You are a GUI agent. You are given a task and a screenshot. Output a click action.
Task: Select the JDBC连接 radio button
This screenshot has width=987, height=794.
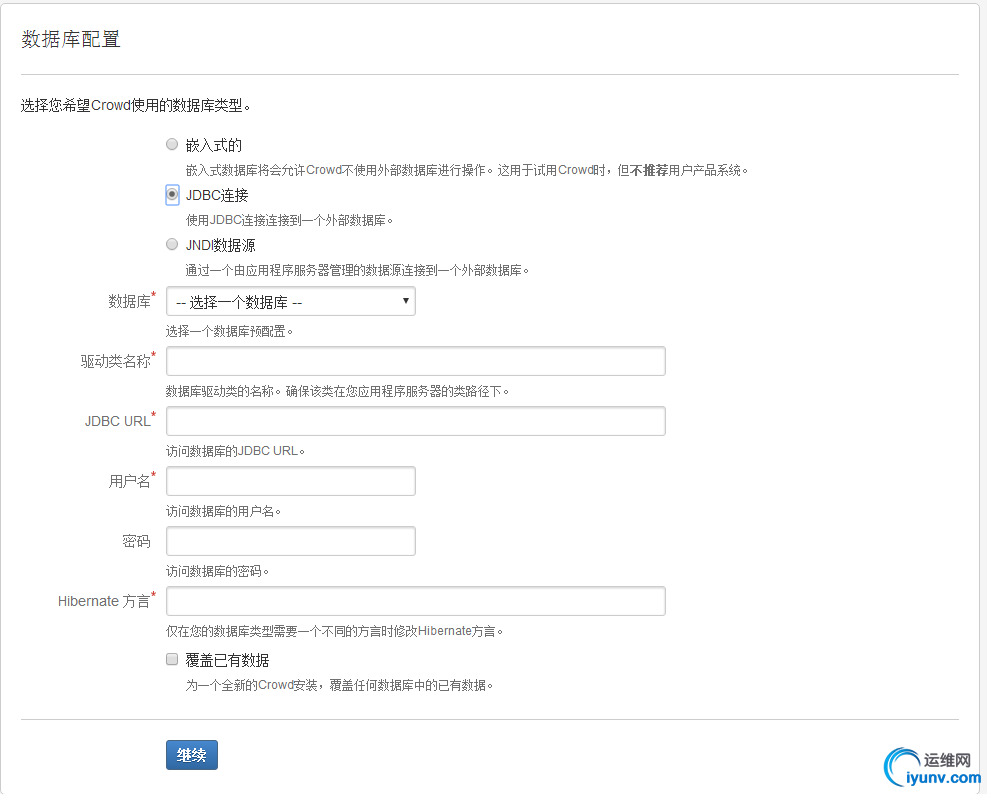point(172,194)
